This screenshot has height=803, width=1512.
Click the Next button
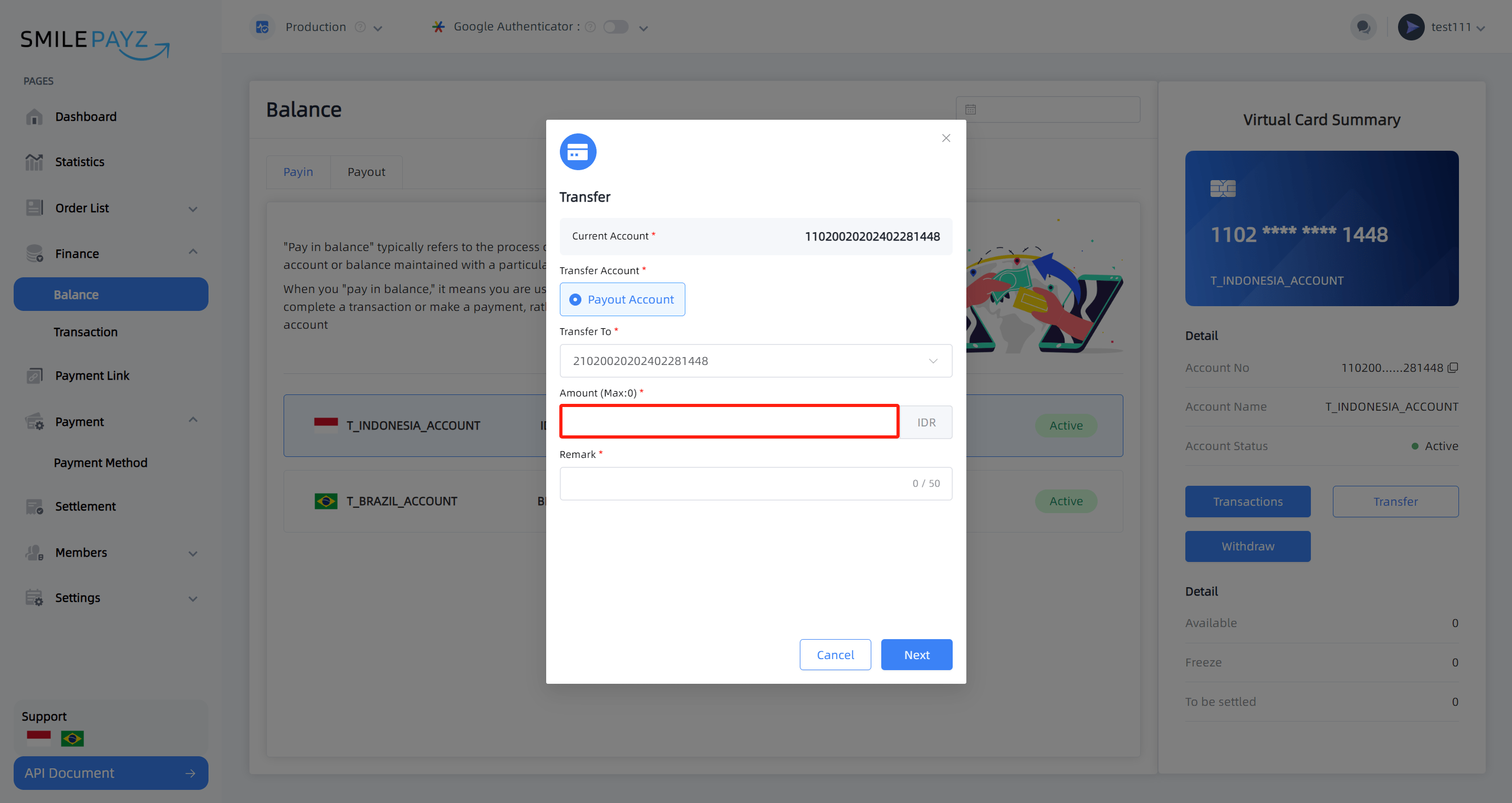pos(915,654)
